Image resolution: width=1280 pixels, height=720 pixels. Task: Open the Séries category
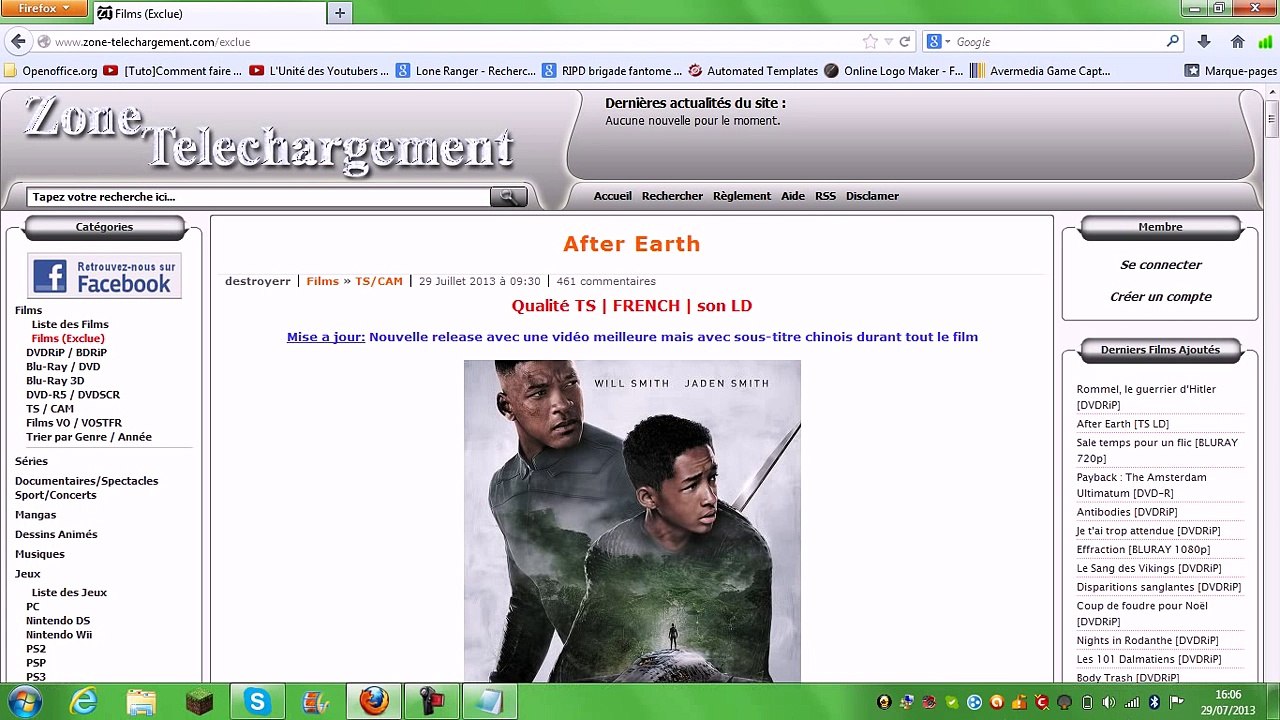pyautogui.click(x=31, y=461)
